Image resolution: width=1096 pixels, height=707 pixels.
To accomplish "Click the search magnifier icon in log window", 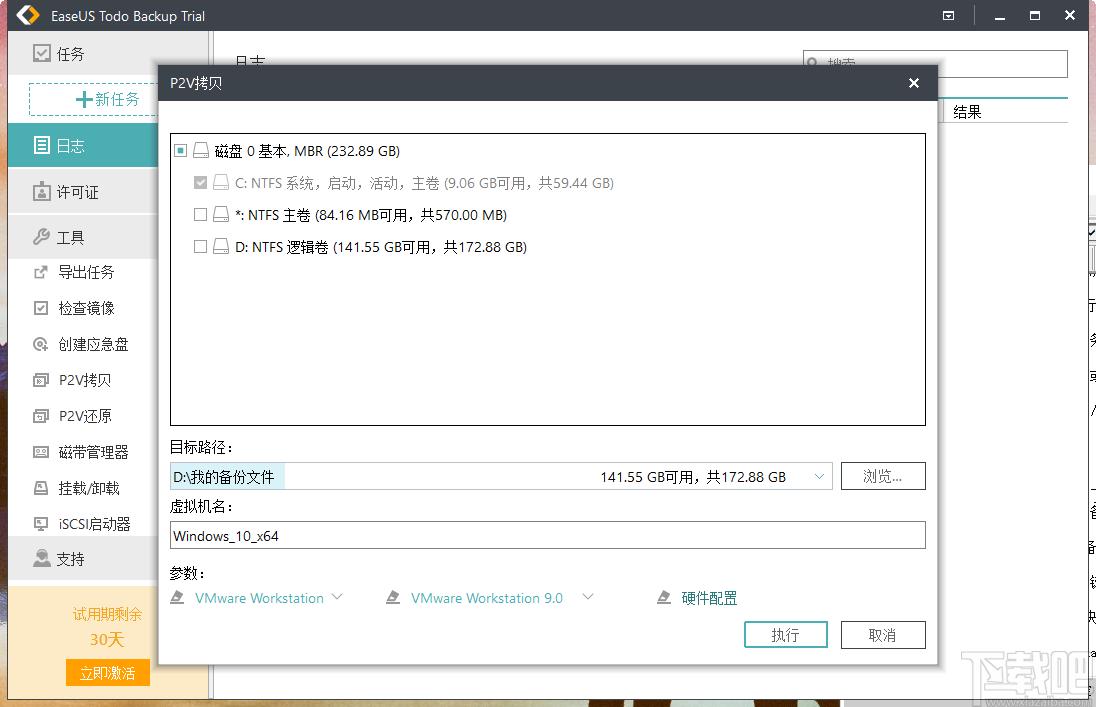I will (812, 62).
